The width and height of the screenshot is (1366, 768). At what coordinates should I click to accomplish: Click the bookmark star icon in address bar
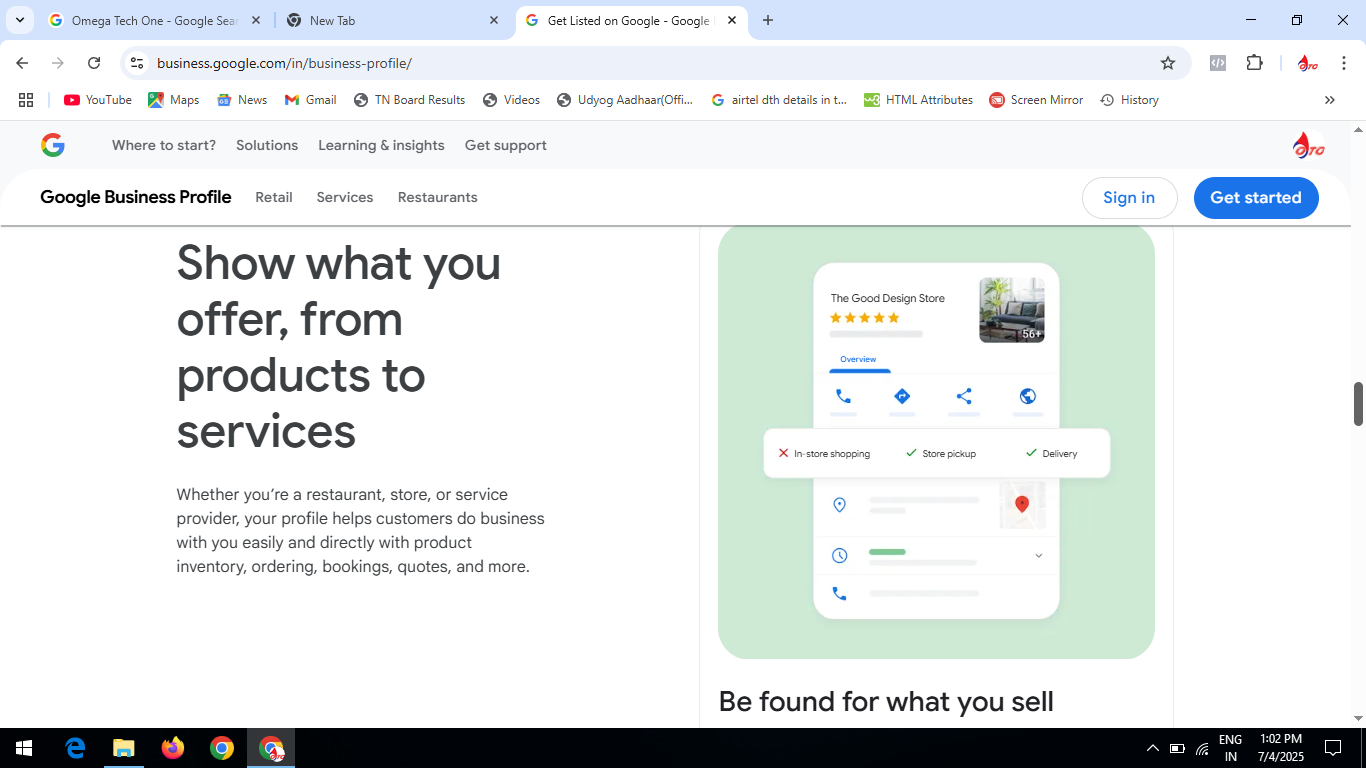(1167, 63)
